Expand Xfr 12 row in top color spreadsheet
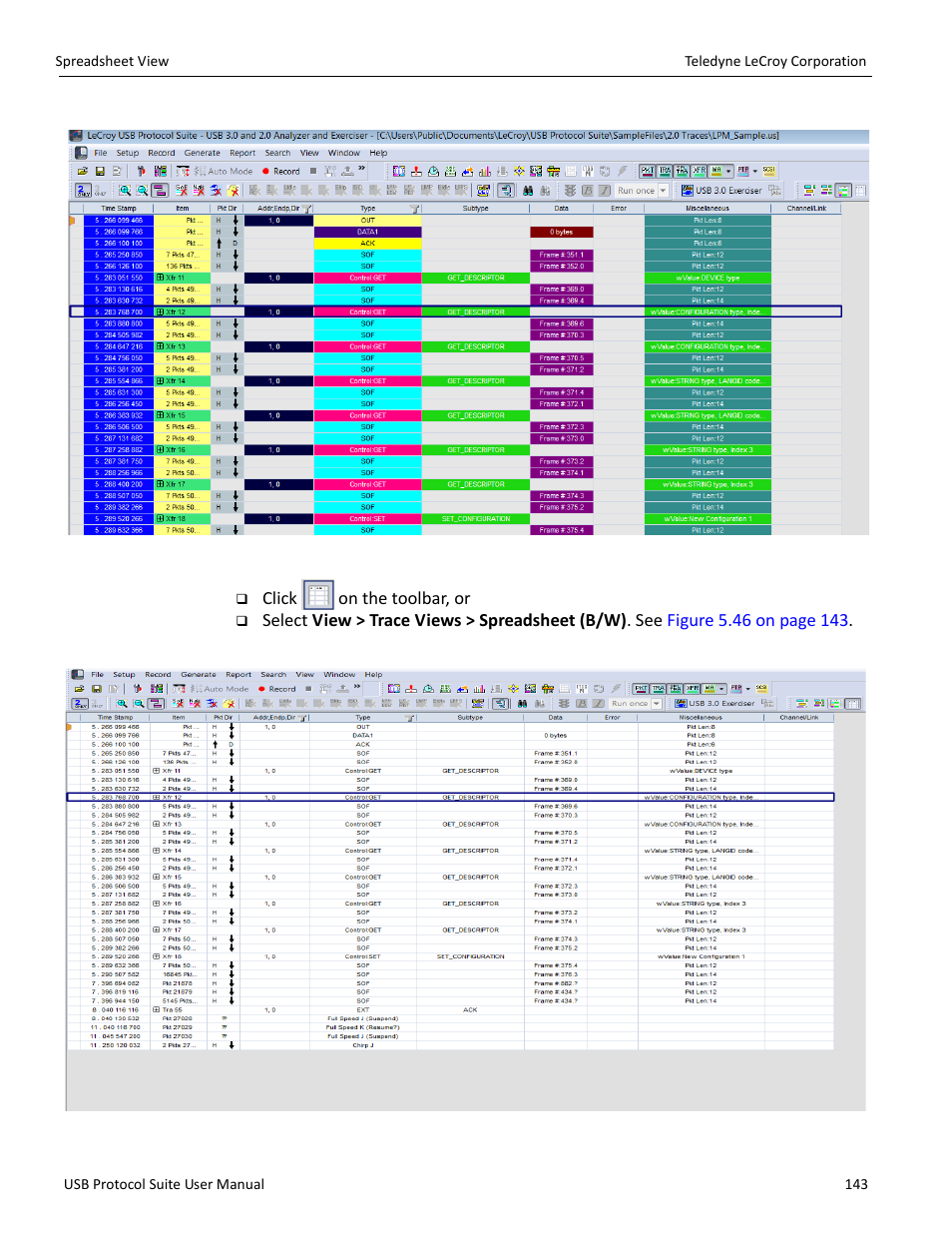The height and width of the screenshot is (1233, 952). point(160,312)
